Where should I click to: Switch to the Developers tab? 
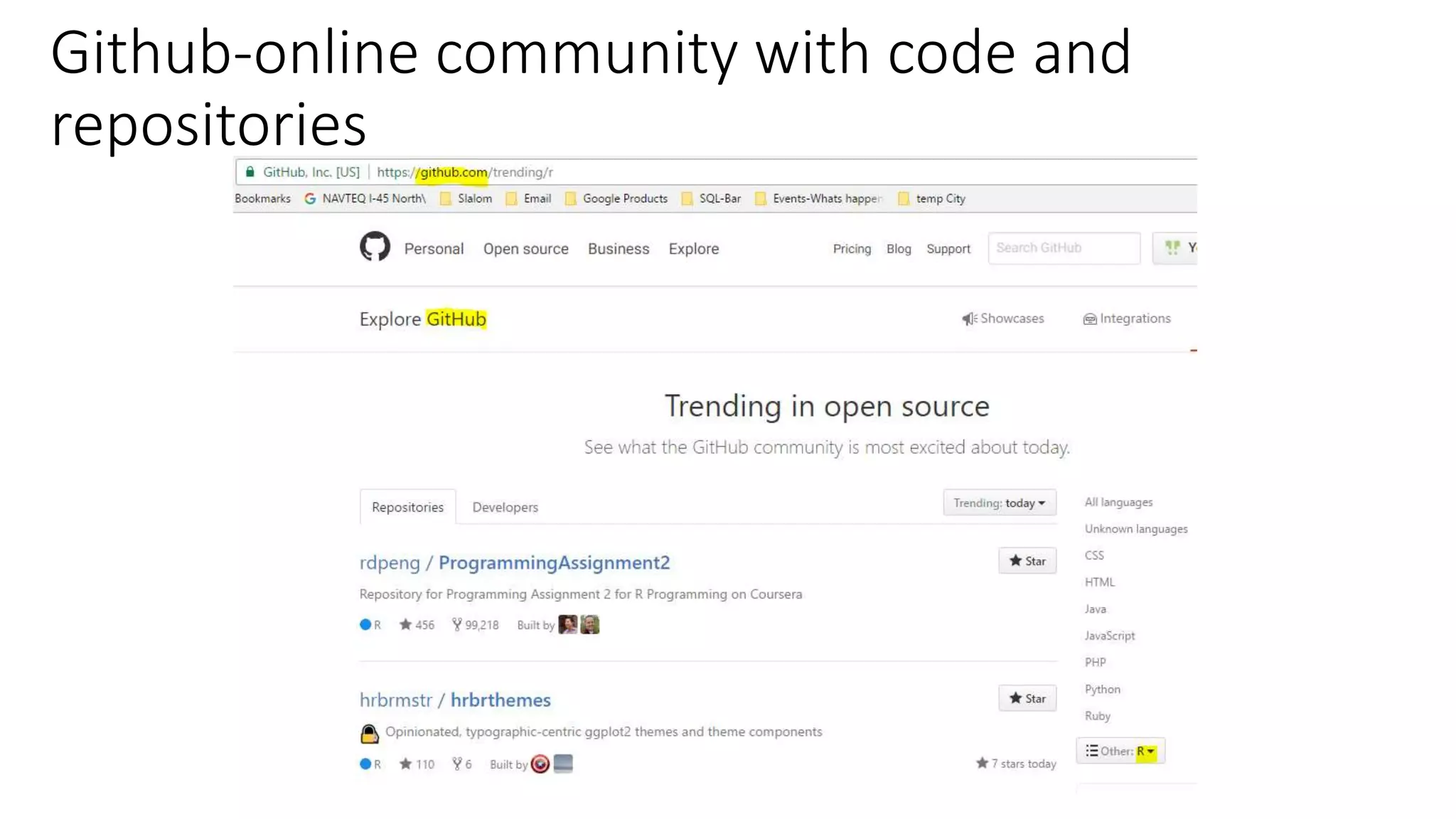(x=505, y=507)
